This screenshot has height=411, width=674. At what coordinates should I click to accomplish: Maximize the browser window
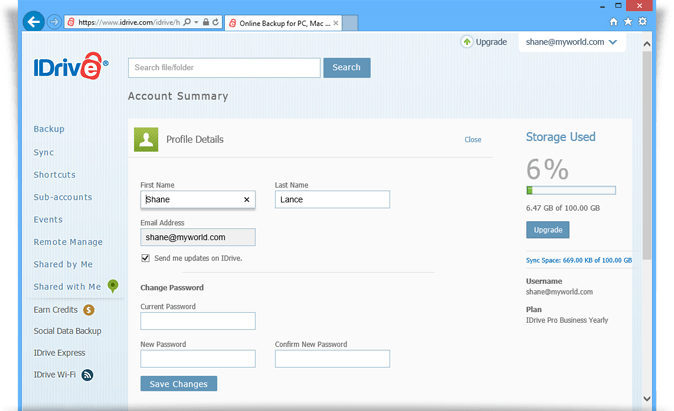pos(618,6)
